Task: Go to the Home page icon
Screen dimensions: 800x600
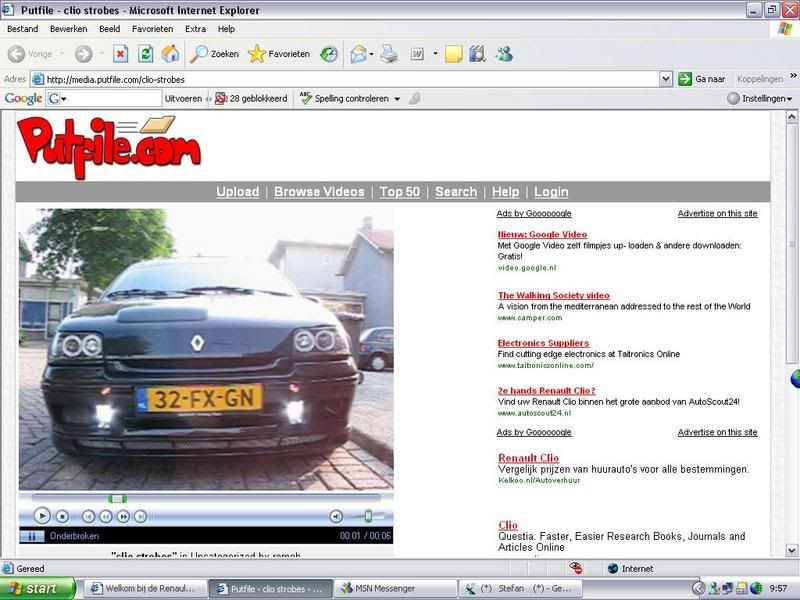Action: [170, 54]
